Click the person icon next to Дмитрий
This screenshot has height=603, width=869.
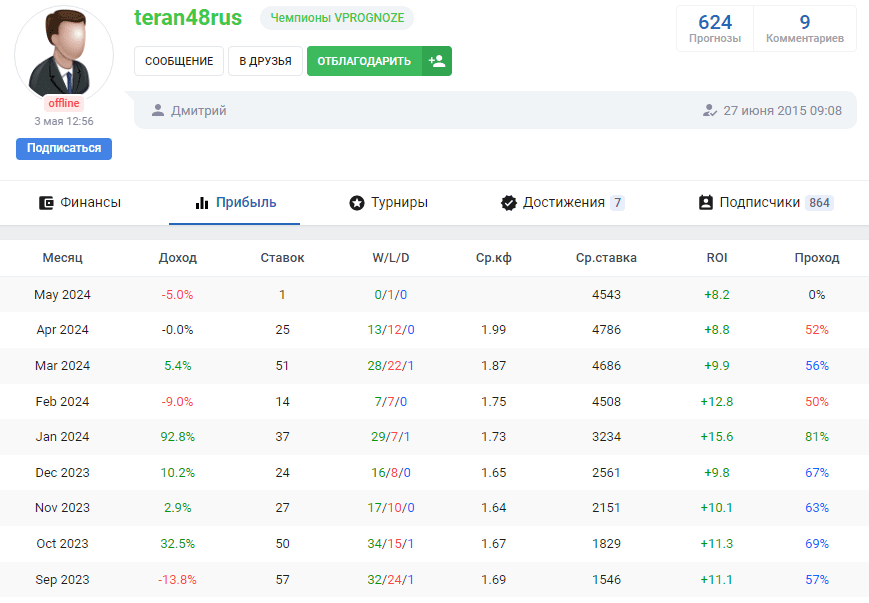pos(157,111)
